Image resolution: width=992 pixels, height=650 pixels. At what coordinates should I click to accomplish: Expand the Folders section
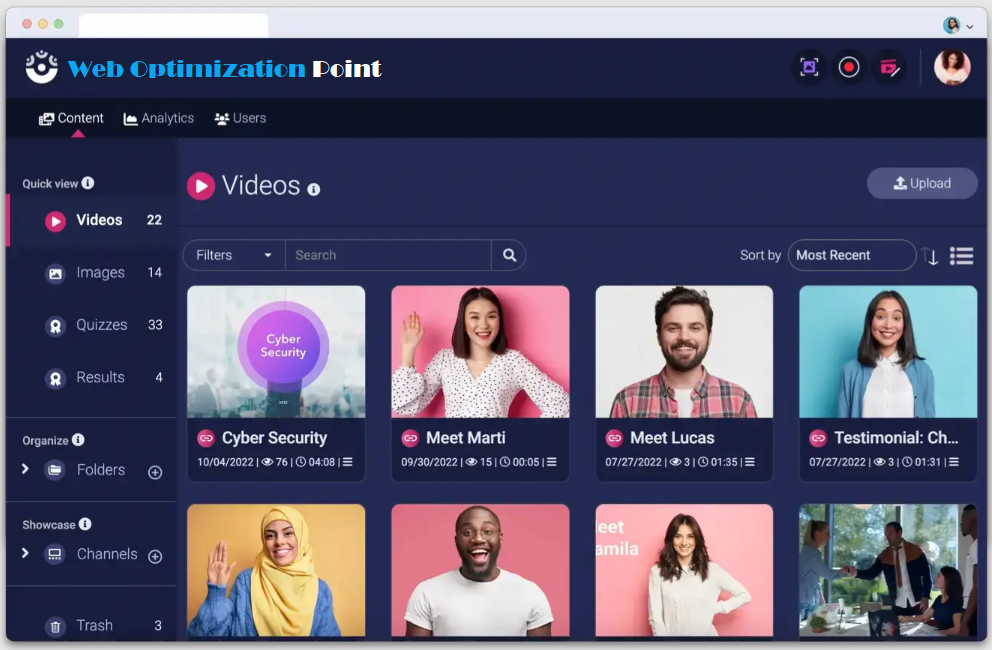click(25, 470)
